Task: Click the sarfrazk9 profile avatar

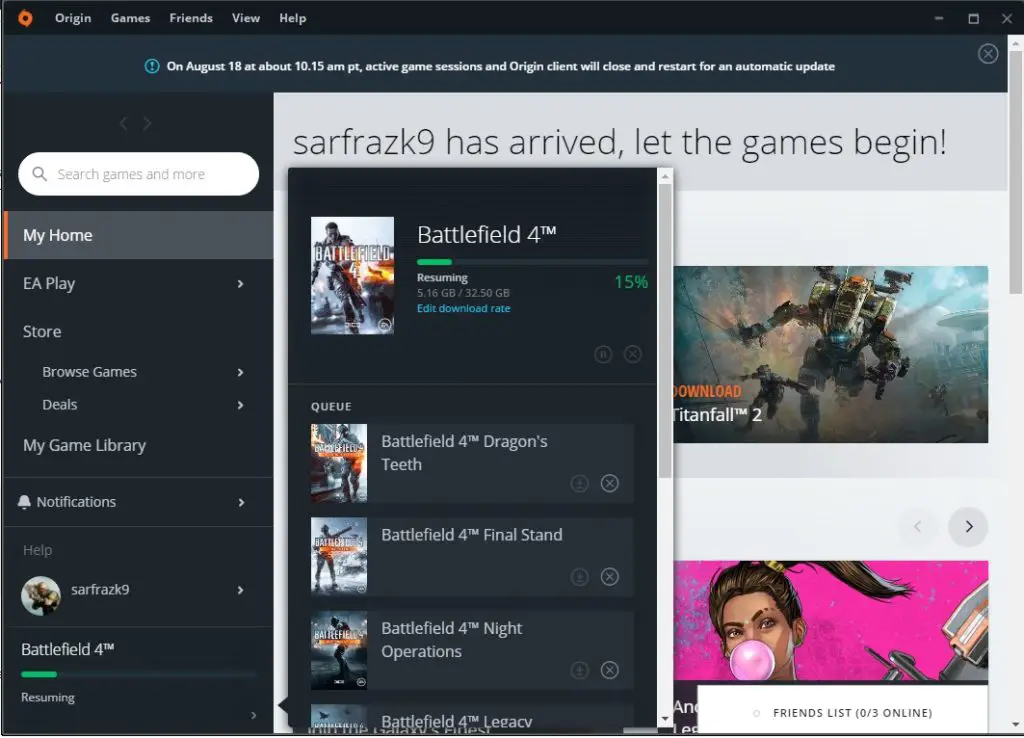Action: [40, 596]
